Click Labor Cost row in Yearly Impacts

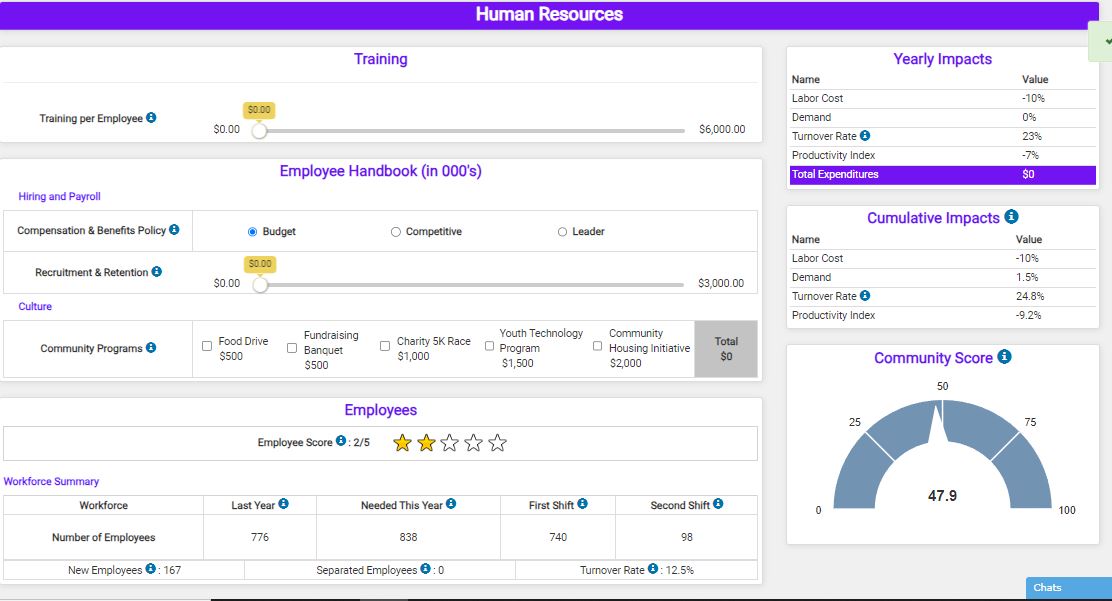943,99
